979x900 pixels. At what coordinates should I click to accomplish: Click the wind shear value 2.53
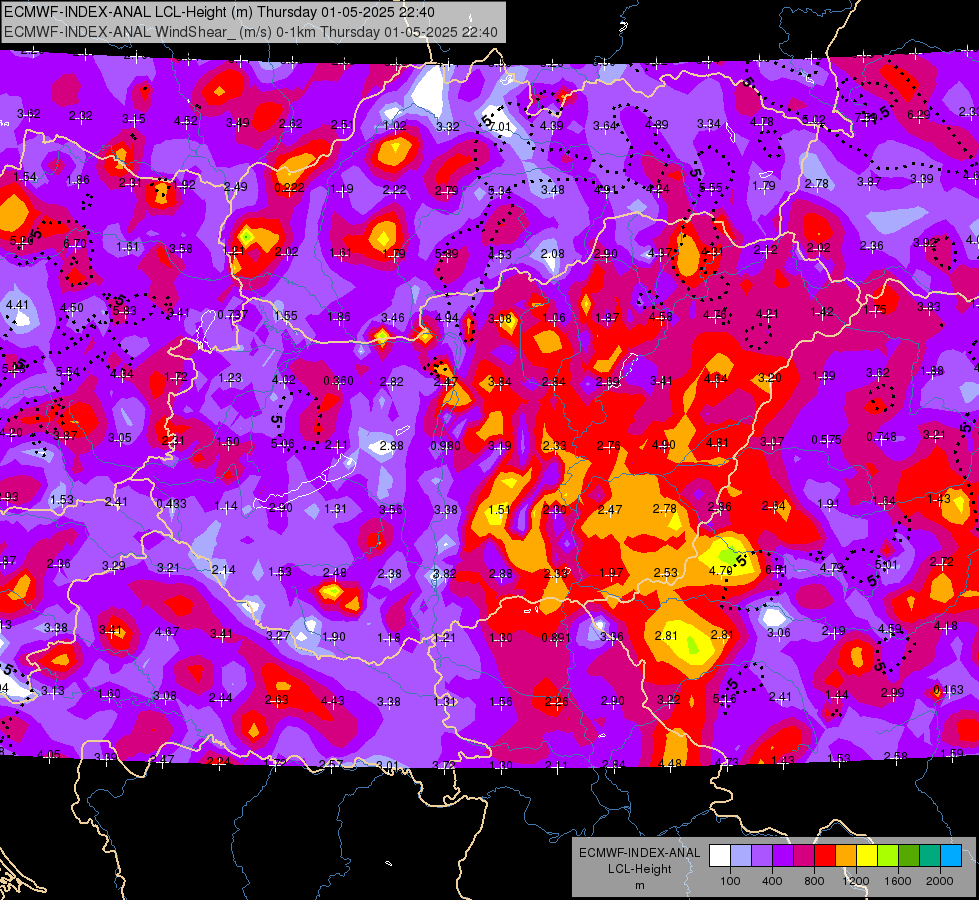click(x=666, y=573)
